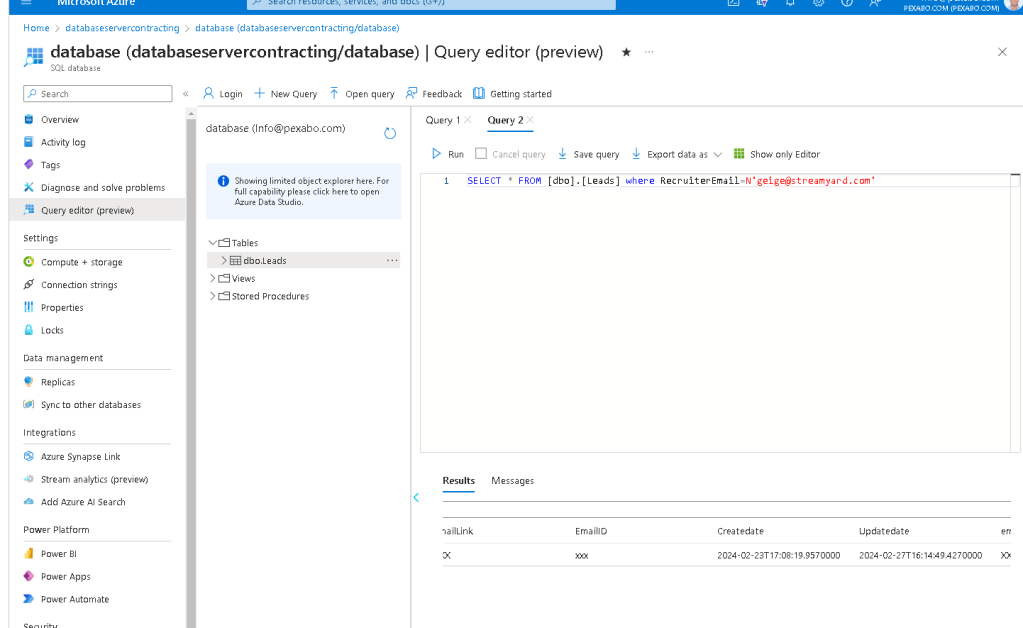Screen dimensions: 1023x628
Task: Open Compute + storage settings
Action: tap(82, 262)
